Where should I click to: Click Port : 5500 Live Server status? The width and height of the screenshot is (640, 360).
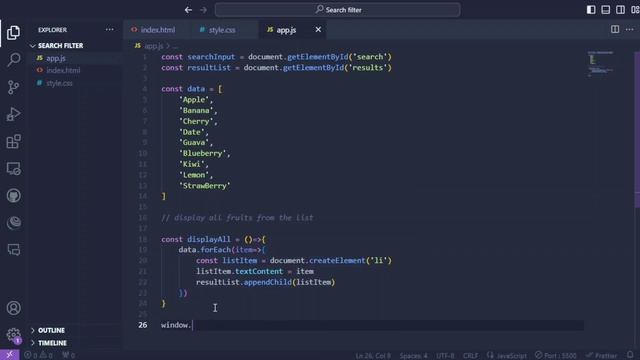pos(556,356)
